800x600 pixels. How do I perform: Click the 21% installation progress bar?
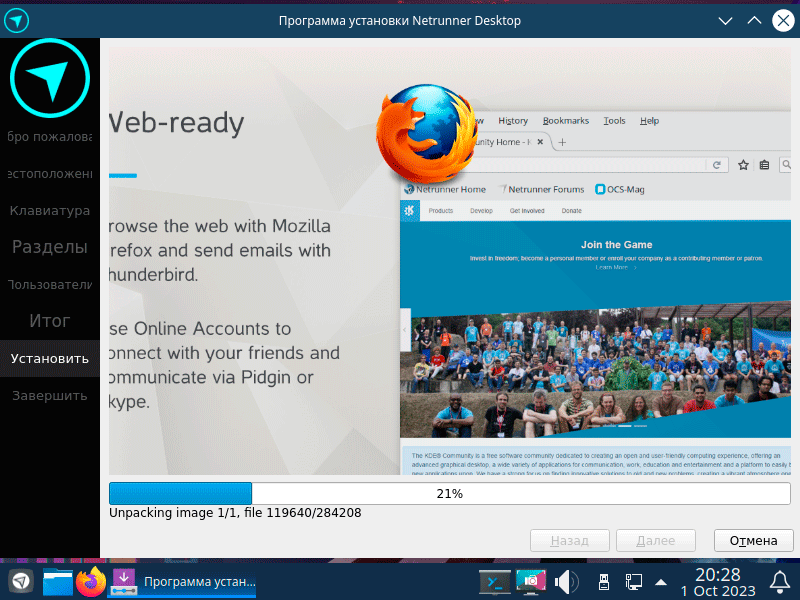coord(449,493)
